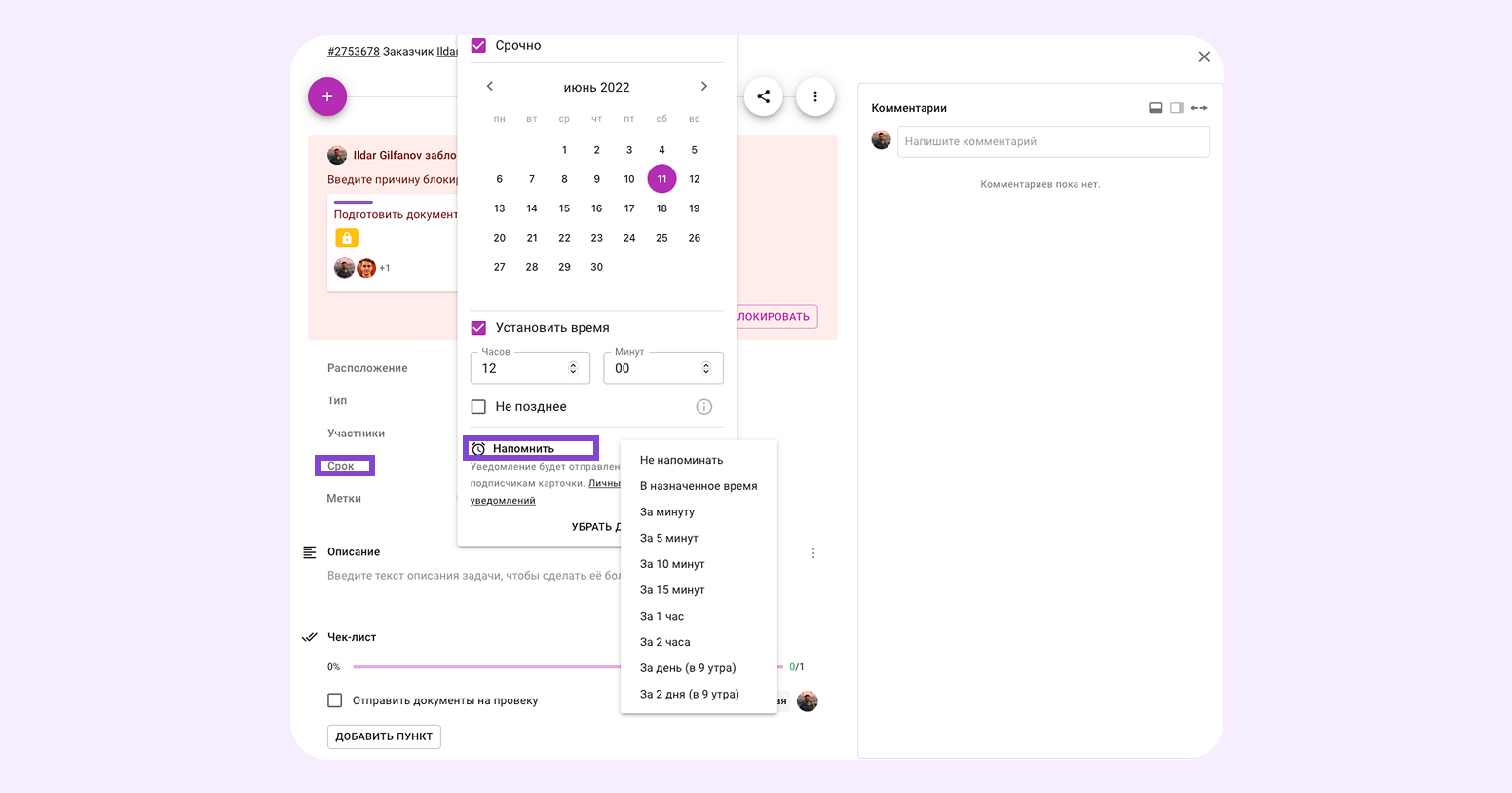Click the share icon button
This screenshot has width=1512, height=793.
(764, 96)
